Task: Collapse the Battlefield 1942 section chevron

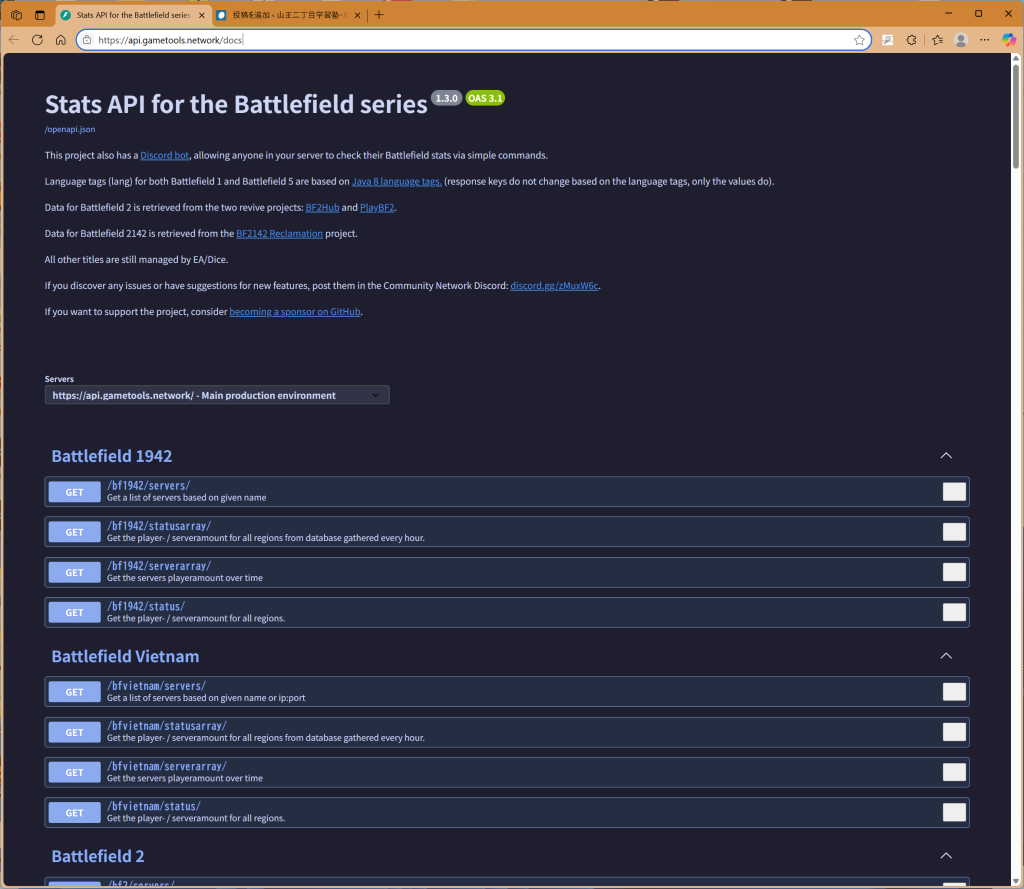Action: click(946, 455)
